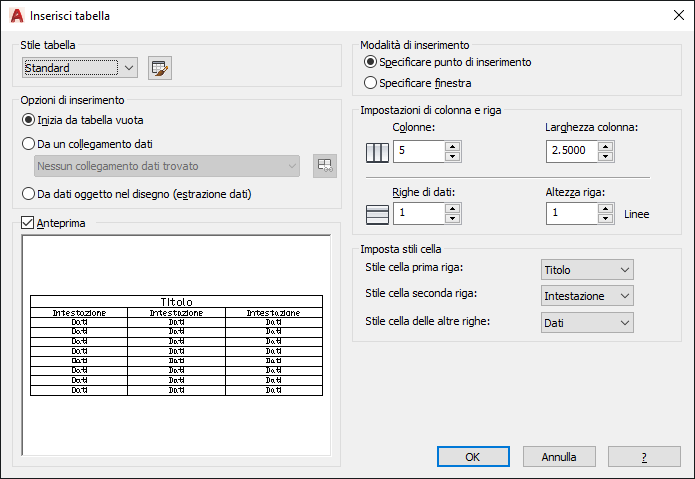Open the Stile tabella Standard dropdown
The image size is (695, 479).
coord(80,68)
